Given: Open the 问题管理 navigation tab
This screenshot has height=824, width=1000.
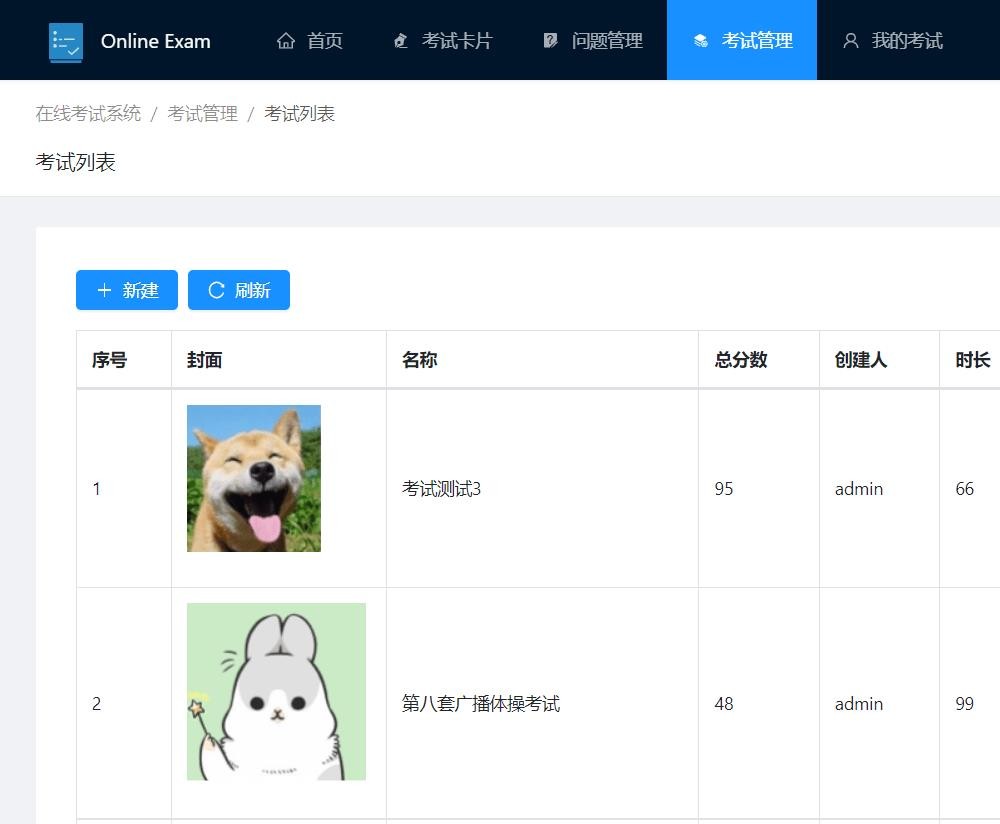Looking at the screenshot, I should [606, 41].
